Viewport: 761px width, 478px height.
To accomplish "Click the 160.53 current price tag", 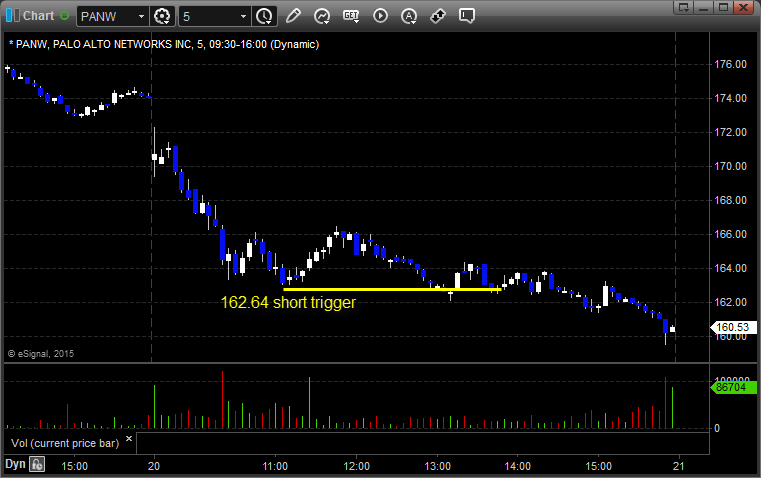I will point(733,328).
